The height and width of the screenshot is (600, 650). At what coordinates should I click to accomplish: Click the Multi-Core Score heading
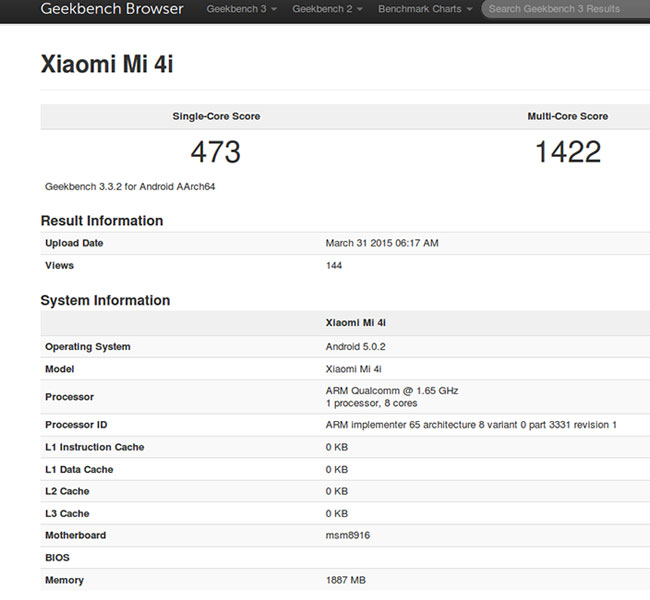click(x=568, y=116)
